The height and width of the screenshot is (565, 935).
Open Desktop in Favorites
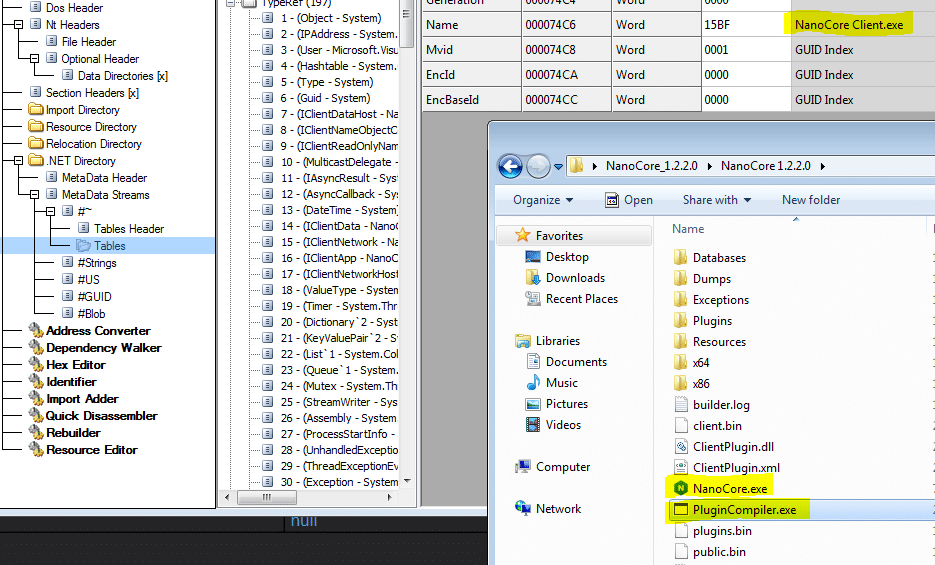567,257
